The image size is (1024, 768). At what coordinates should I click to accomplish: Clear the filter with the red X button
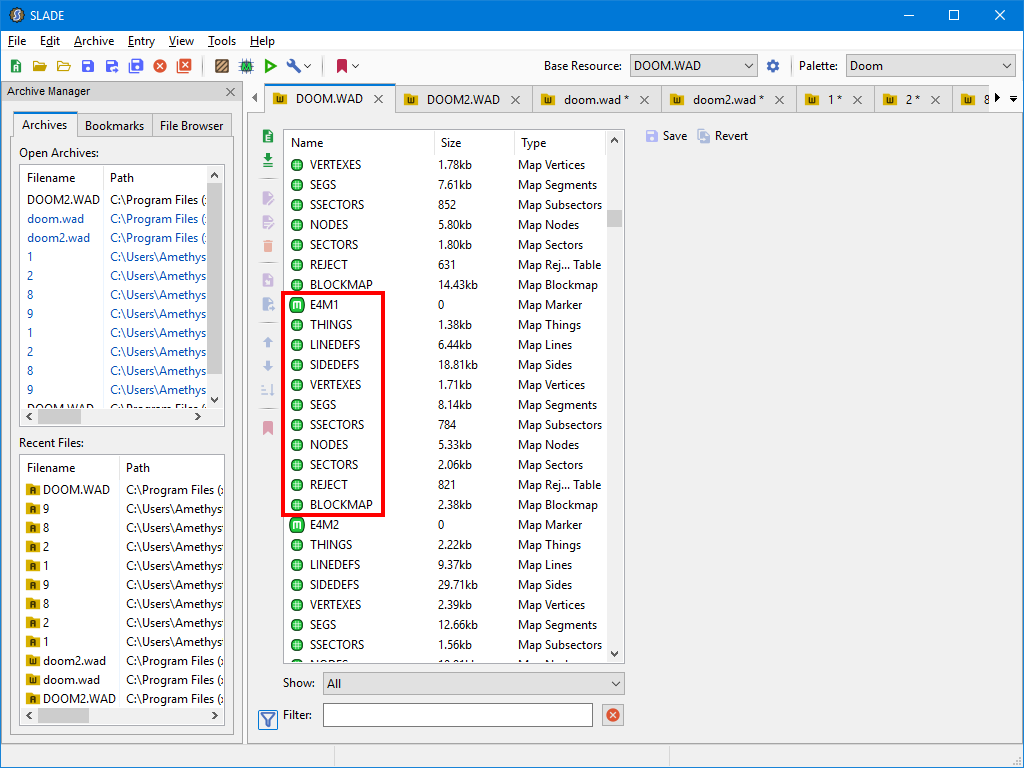pos(613,715)
